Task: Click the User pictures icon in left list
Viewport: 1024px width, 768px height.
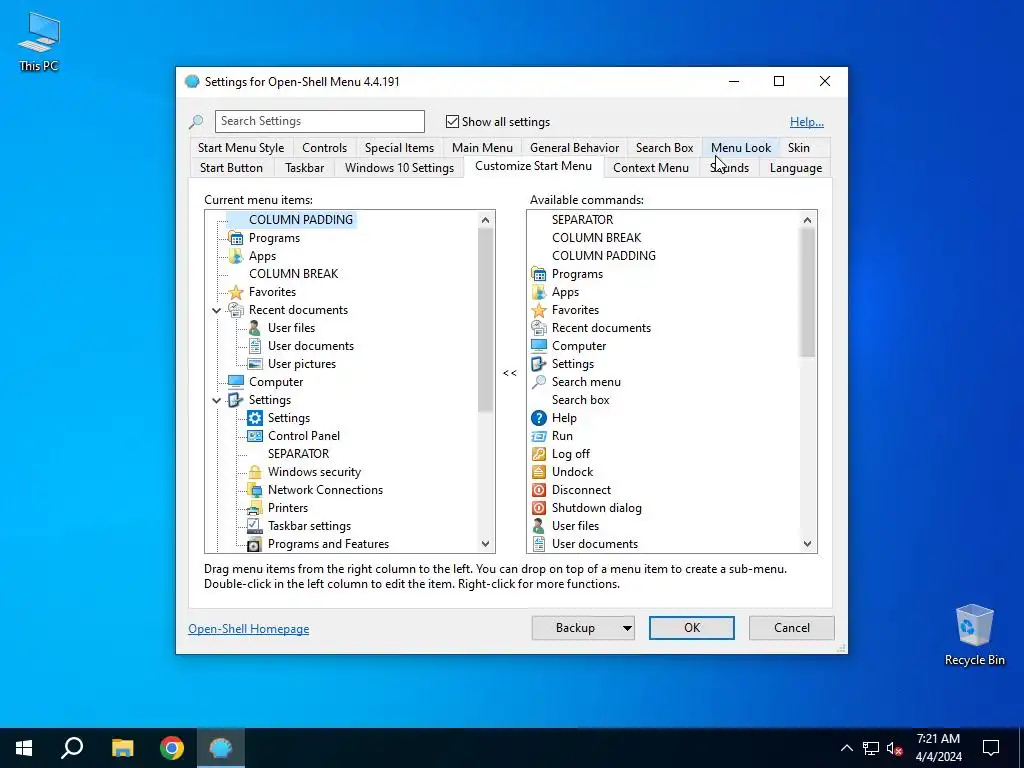Action: [x=255, y=364]
